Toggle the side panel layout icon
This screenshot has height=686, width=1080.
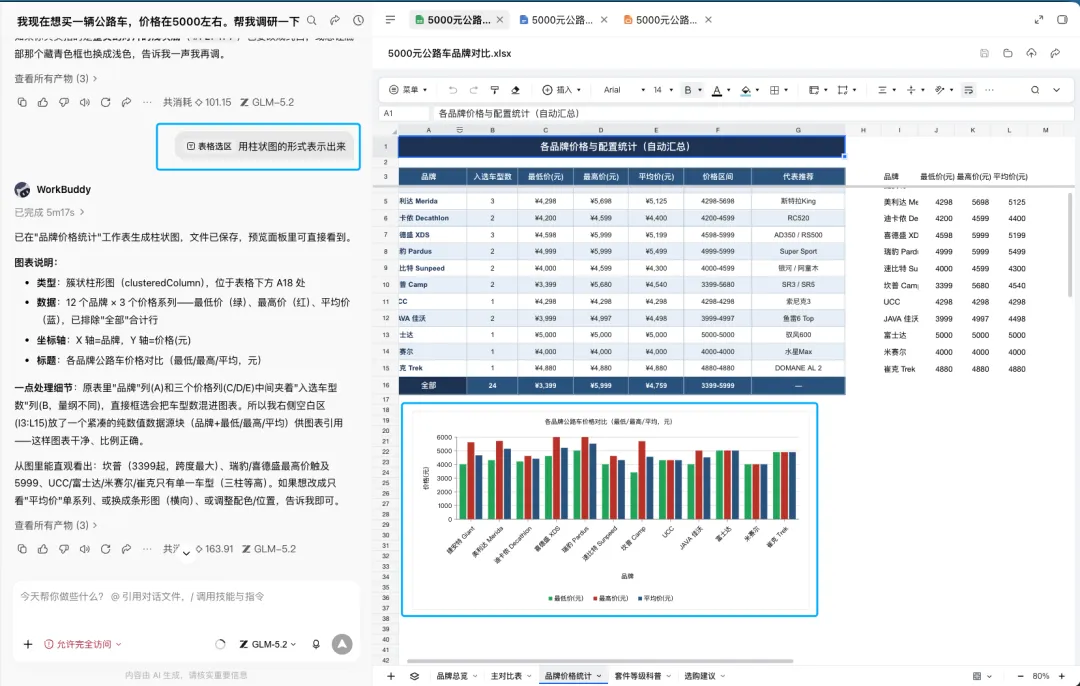(x=1062, y=20)
